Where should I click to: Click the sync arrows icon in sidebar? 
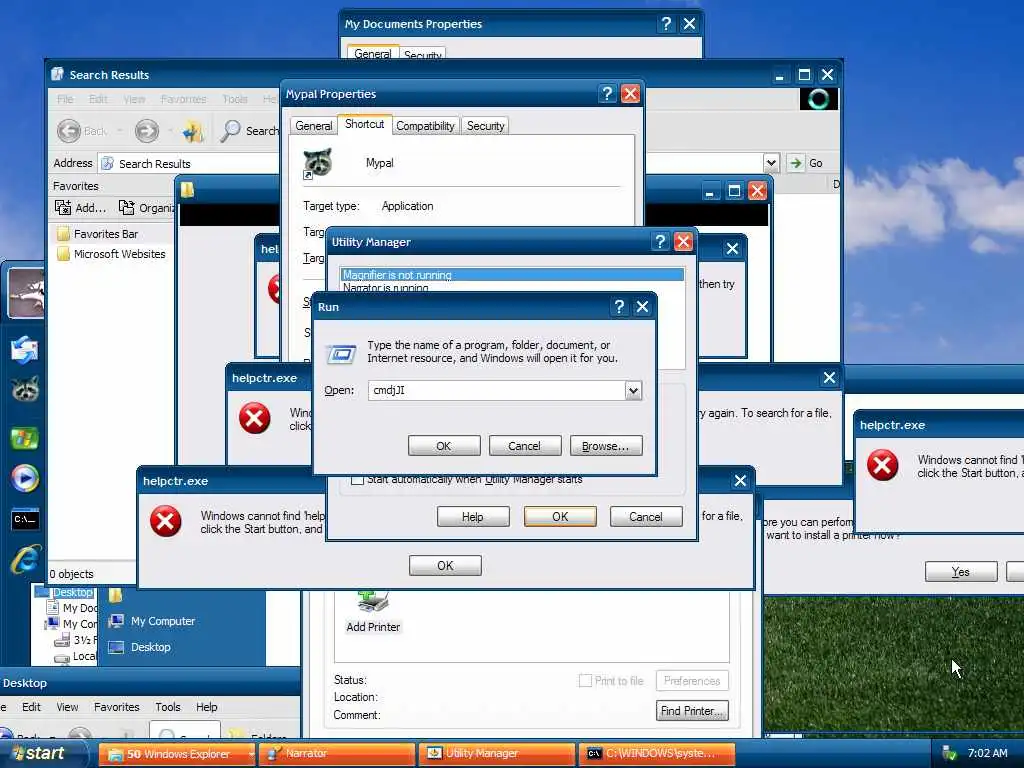25,349
